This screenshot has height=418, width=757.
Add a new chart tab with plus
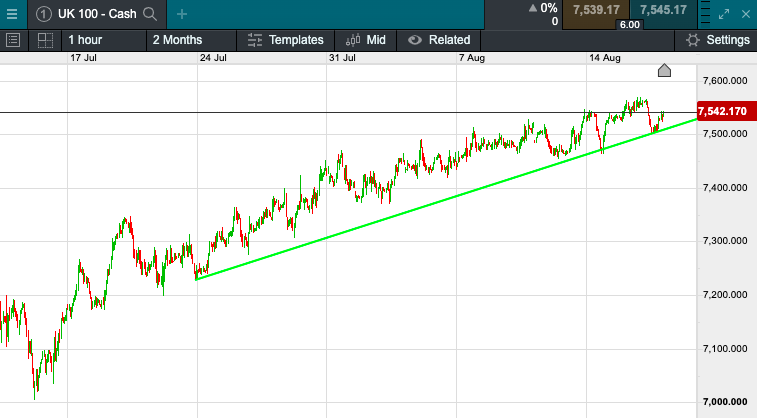(x=181, y=14)
